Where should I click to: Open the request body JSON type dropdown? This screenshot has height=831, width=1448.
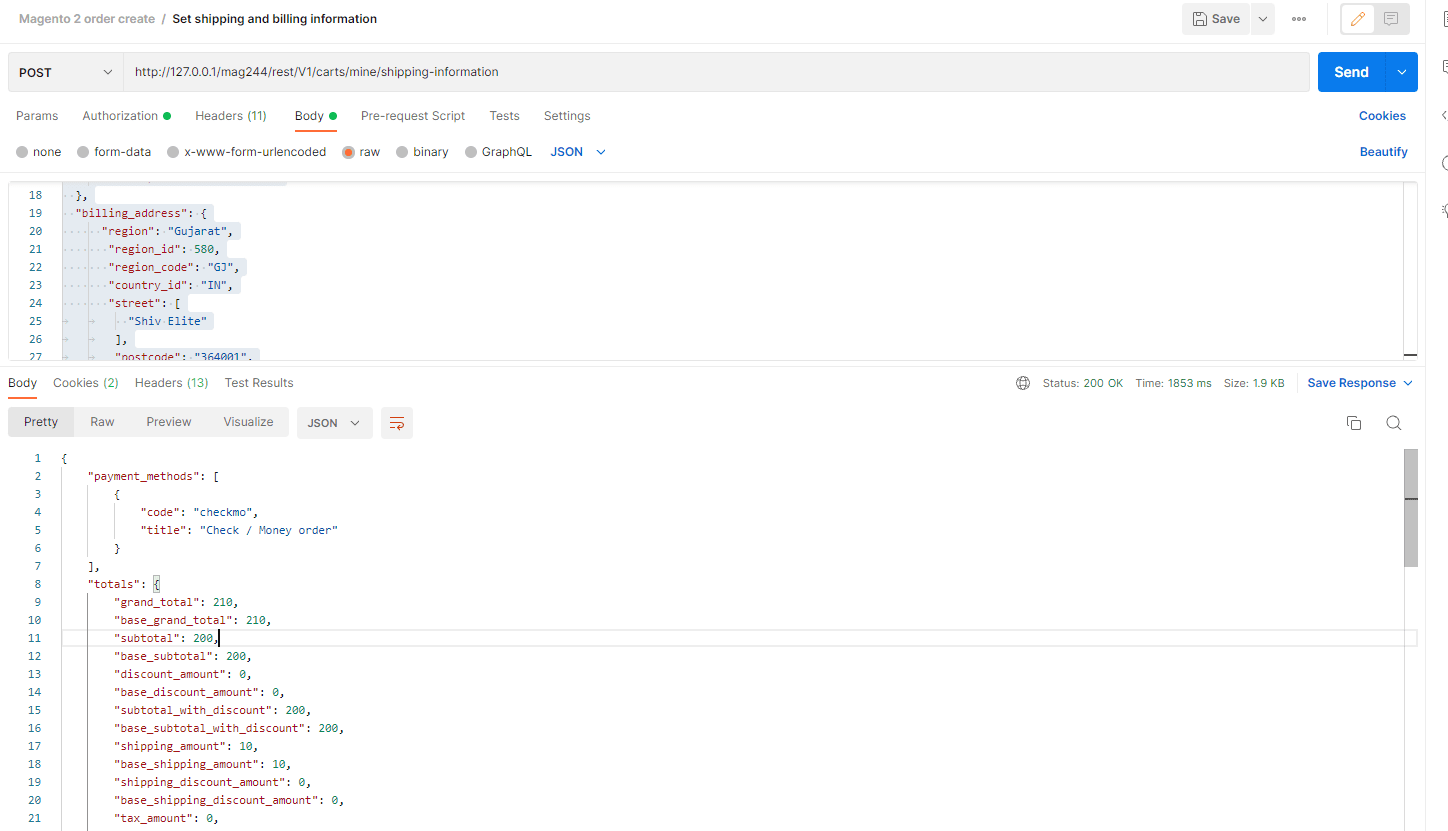pos(578,152)
